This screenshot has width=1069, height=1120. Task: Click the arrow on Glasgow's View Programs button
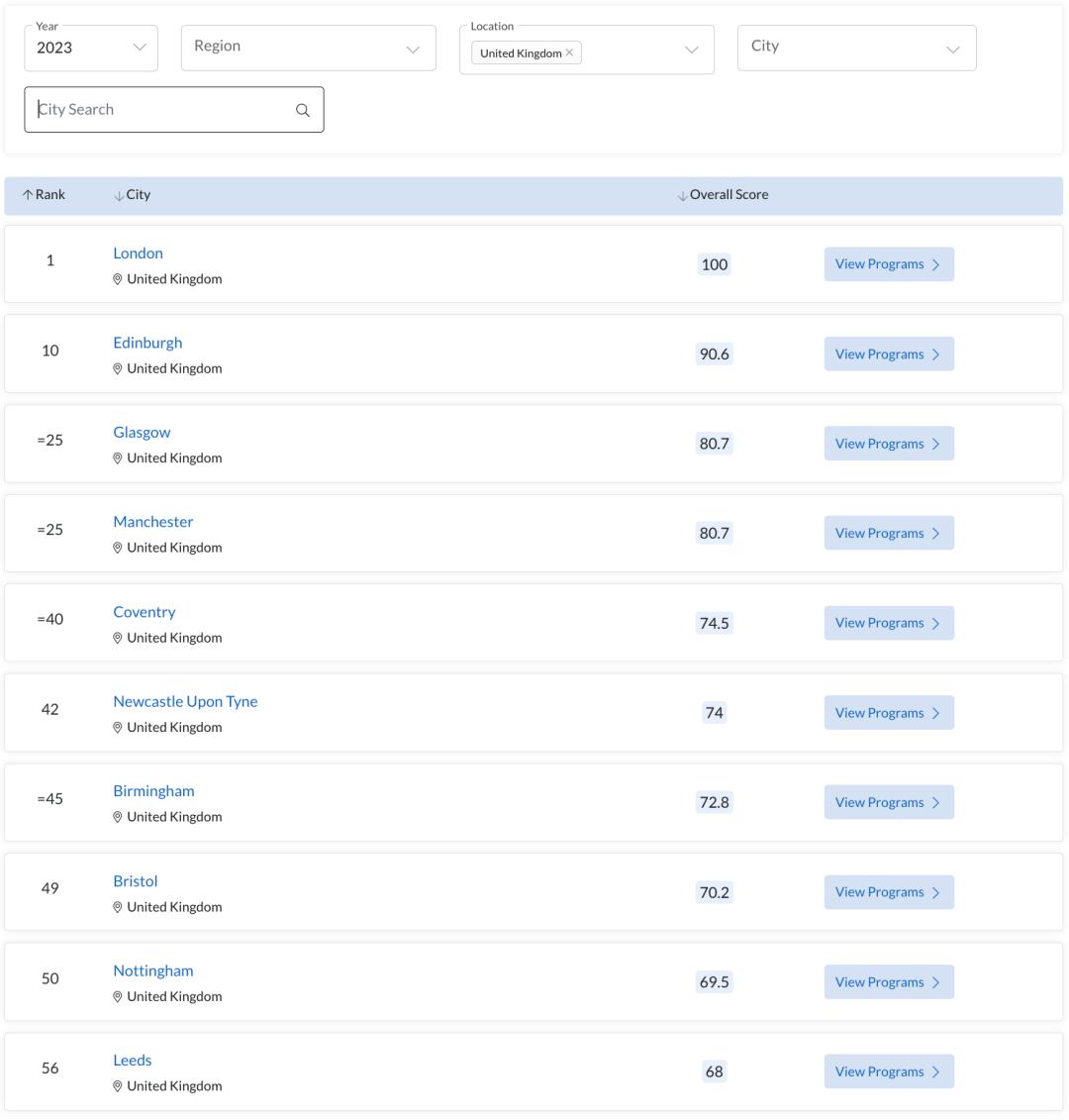[935, 444]
